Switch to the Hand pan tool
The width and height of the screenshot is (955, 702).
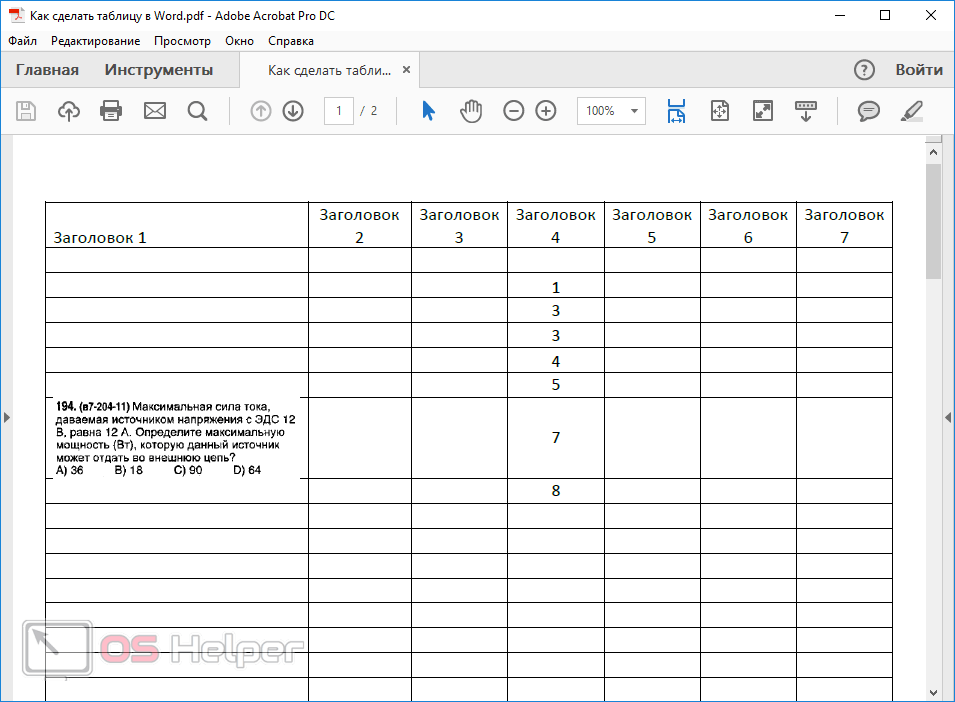(x=471, y=111)
